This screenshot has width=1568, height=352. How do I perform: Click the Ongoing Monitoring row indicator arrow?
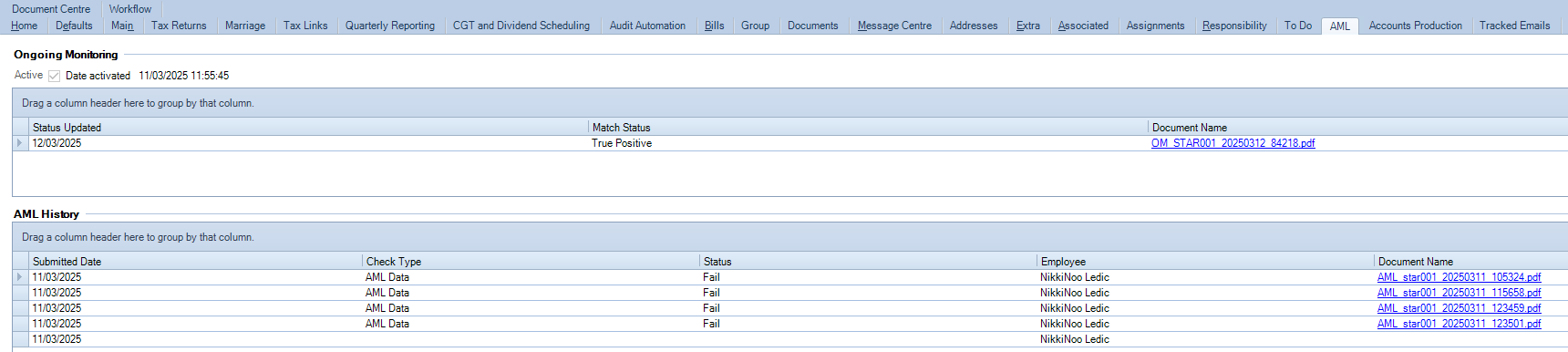(x=20, y=143)
